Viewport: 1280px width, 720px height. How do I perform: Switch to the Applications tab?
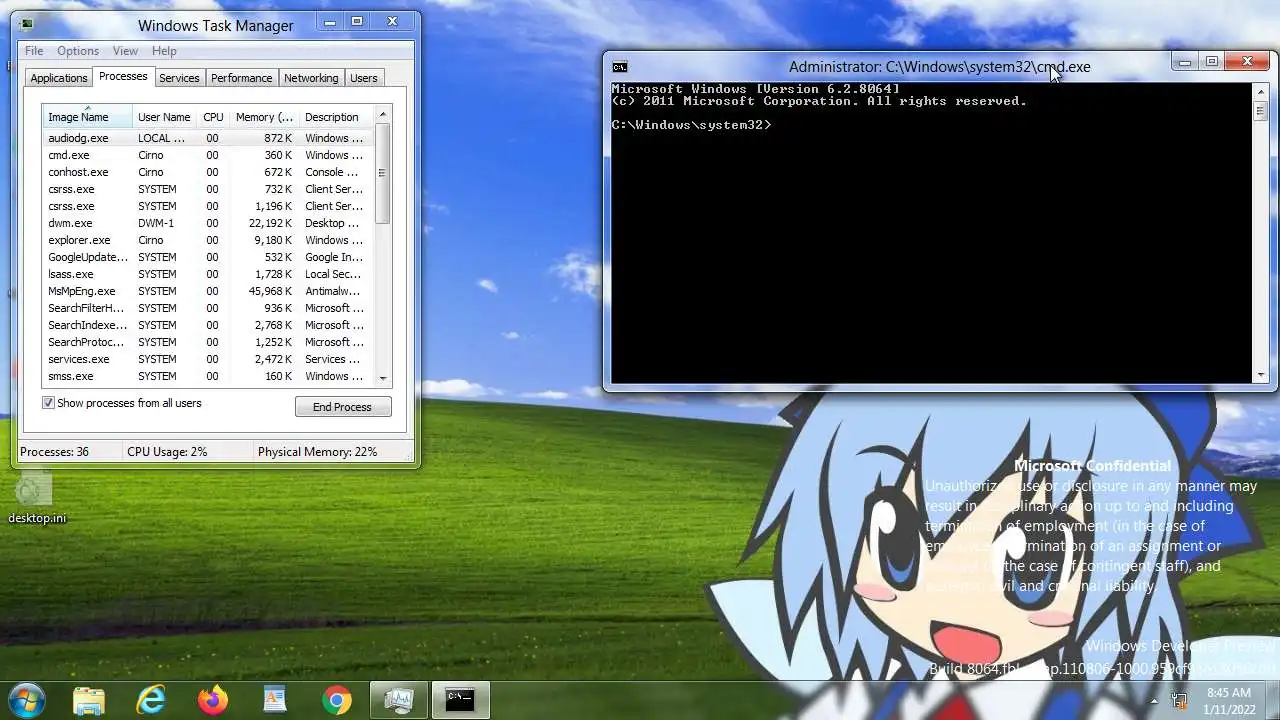pyautogui.click(x=59, y=78)
